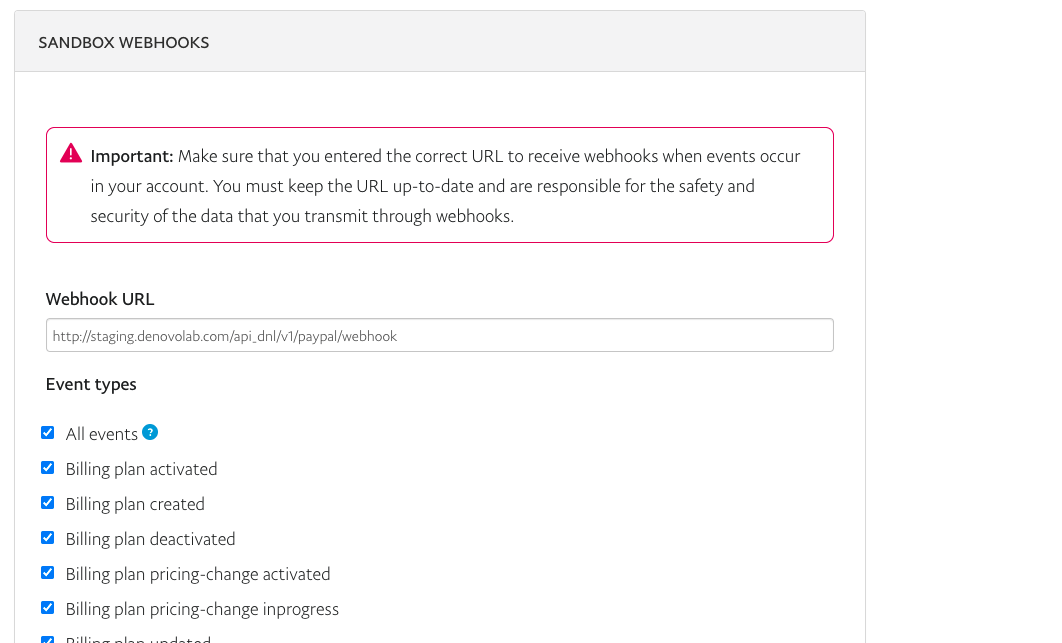Toggle Billing plan pricing-change inprogress checkbox
Screen dimensions: 1062x643
click(47, 608)
